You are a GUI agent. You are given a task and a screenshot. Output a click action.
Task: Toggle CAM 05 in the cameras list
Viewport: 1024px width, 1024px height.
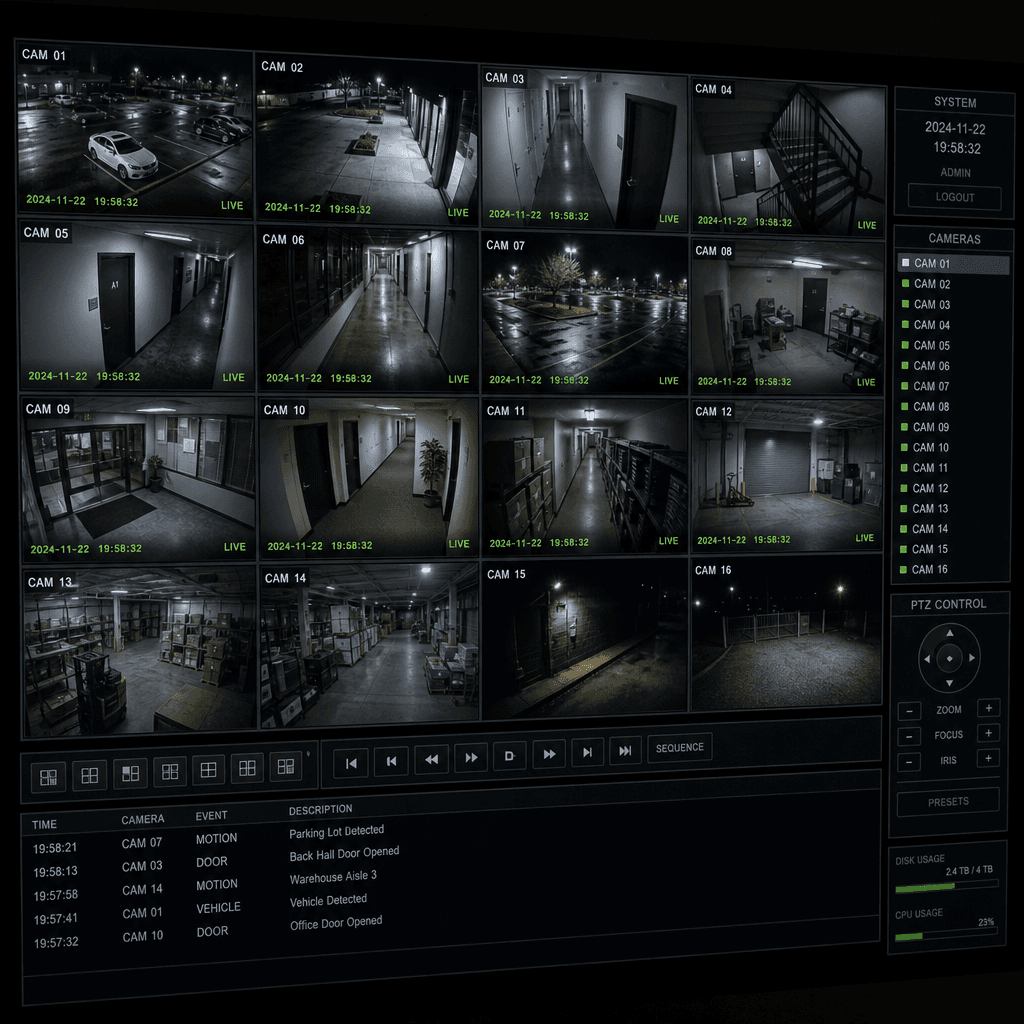coord(953,345)
